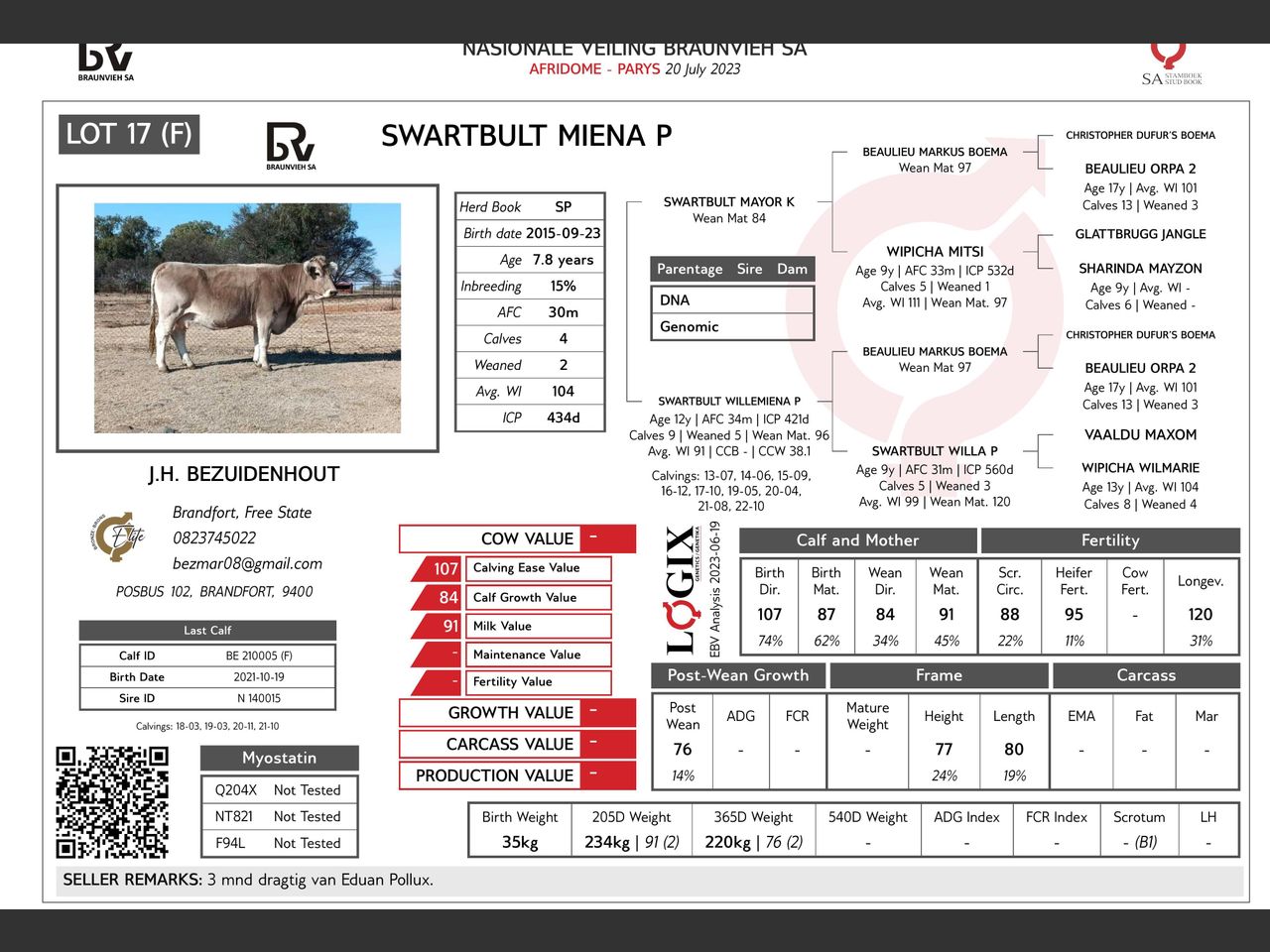The width and height of the screenshot is (1270, 952).
Task: Click the COW VALUE header
Action: 517,538
